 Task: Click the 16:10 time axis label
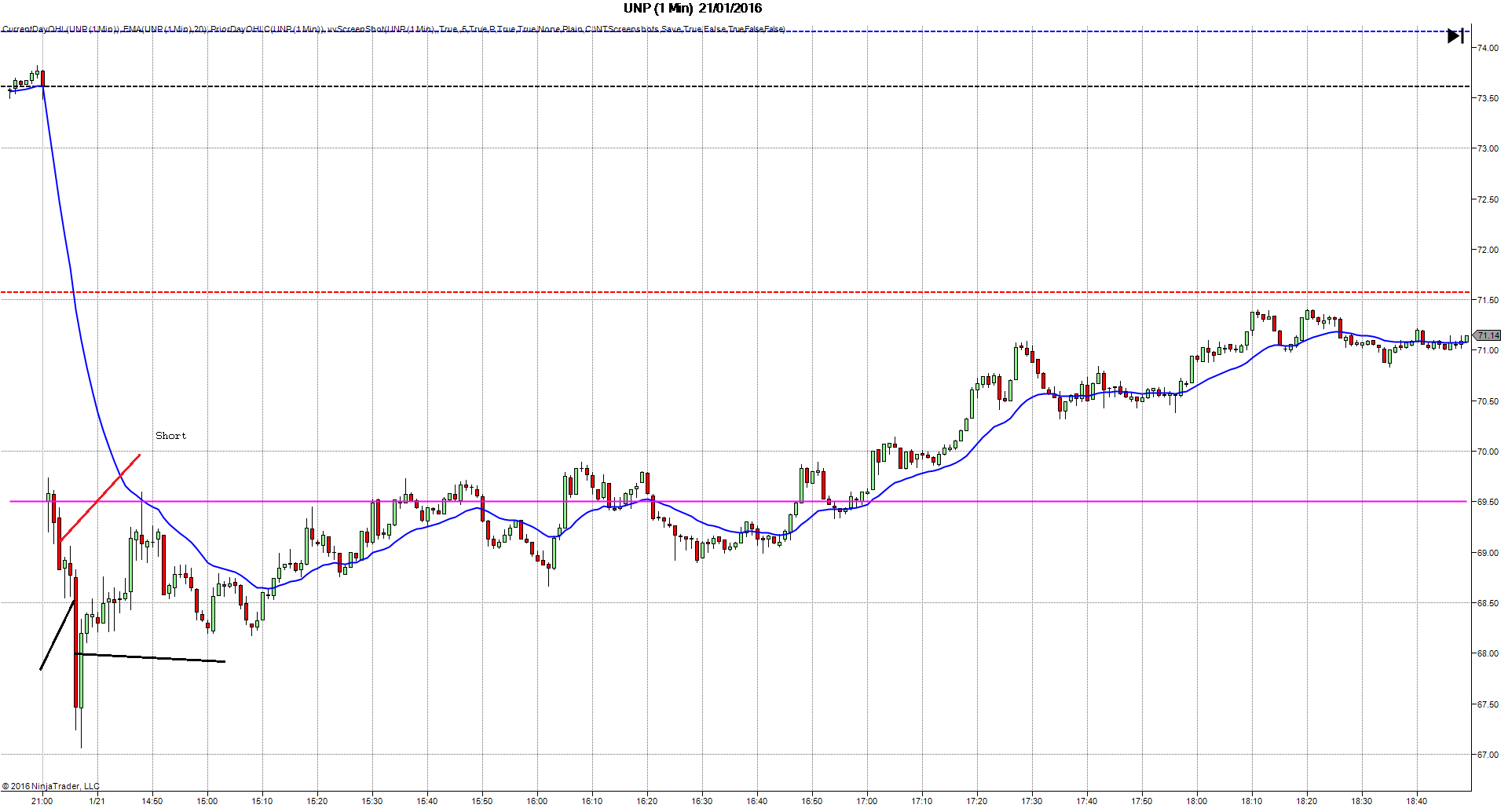[592, 801]
